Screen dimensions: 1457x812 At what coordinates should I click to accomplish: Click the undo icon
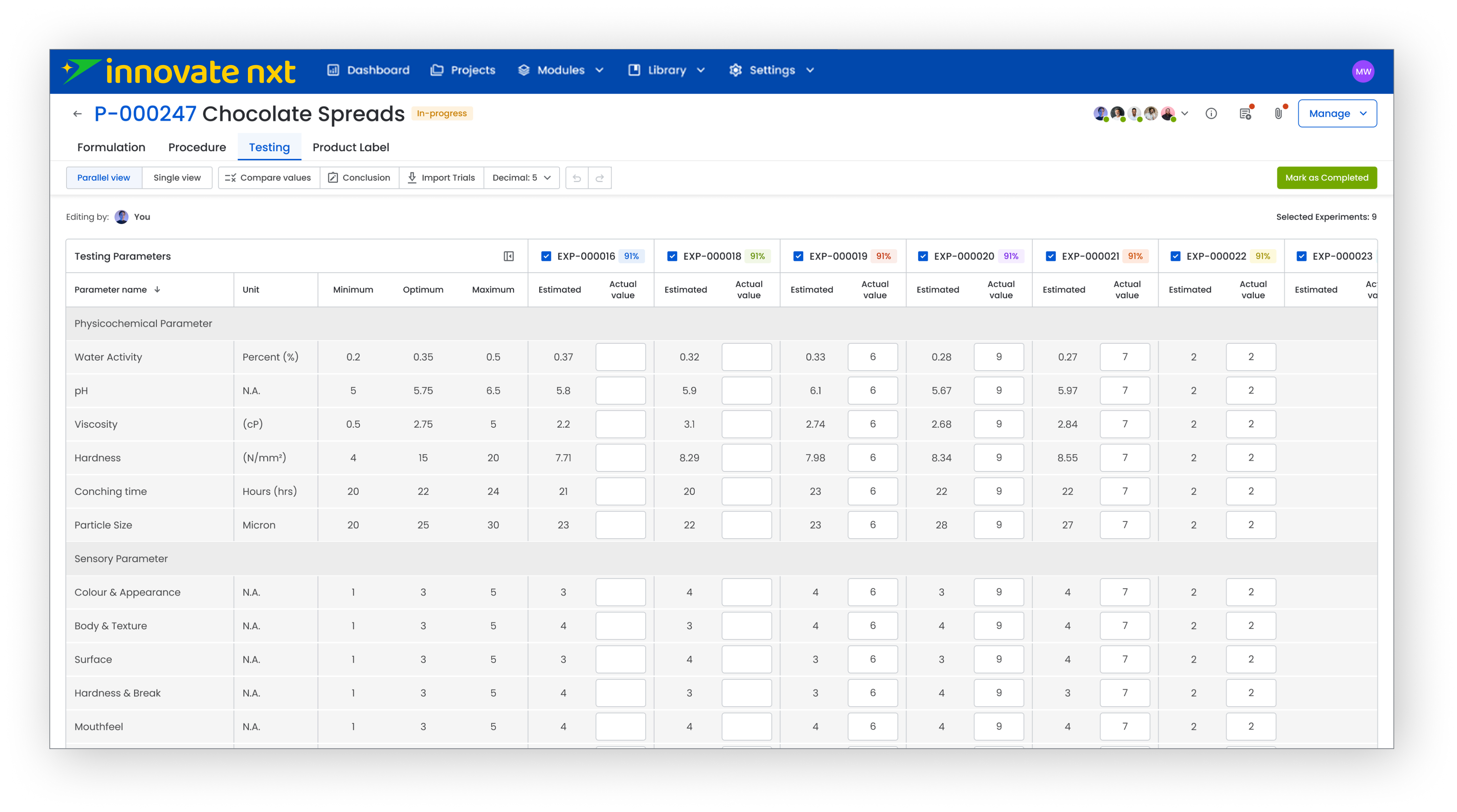(576, 177)
